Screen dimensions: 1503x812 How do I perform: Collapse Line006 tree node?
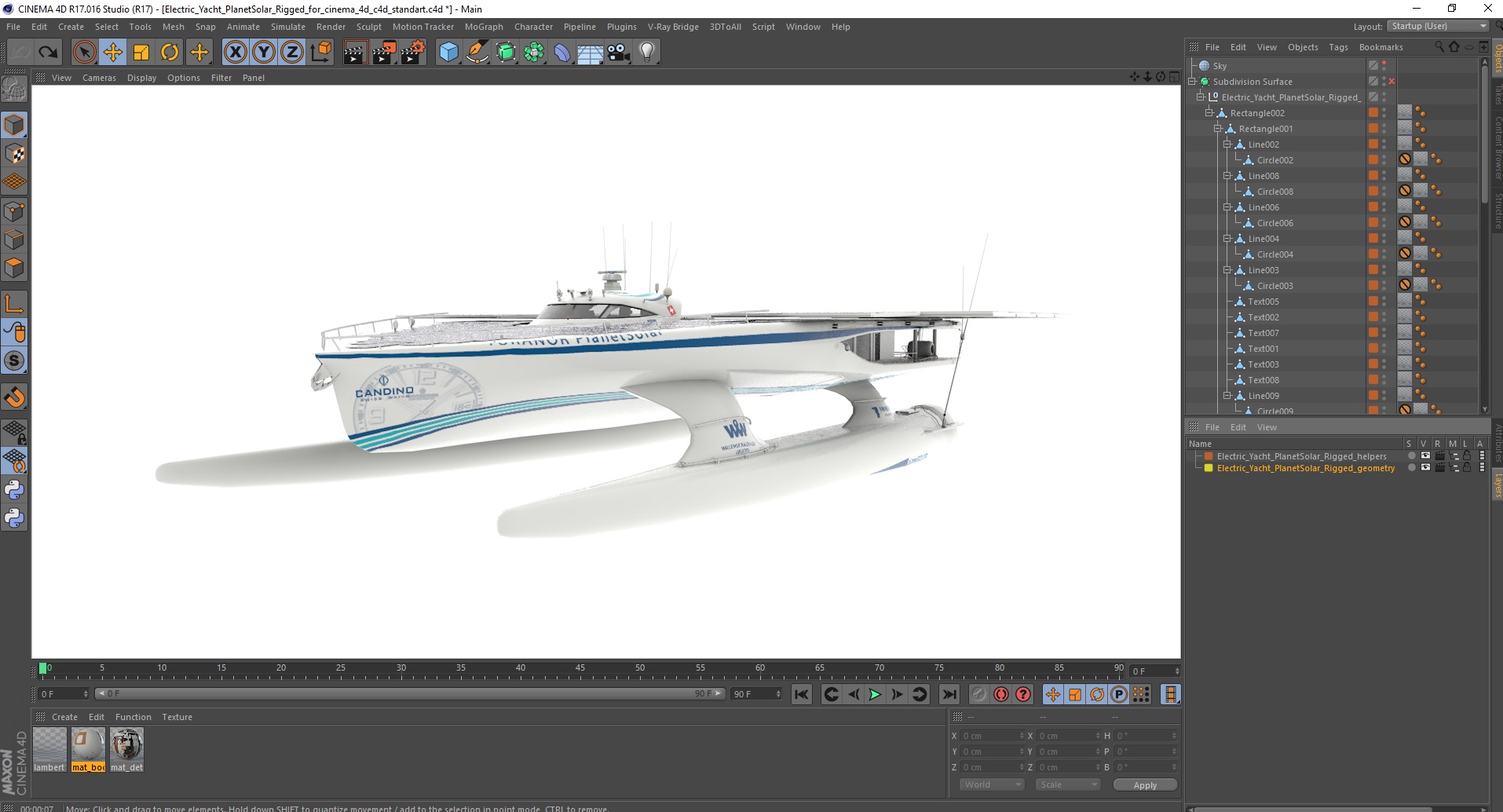pos(1227,207)
